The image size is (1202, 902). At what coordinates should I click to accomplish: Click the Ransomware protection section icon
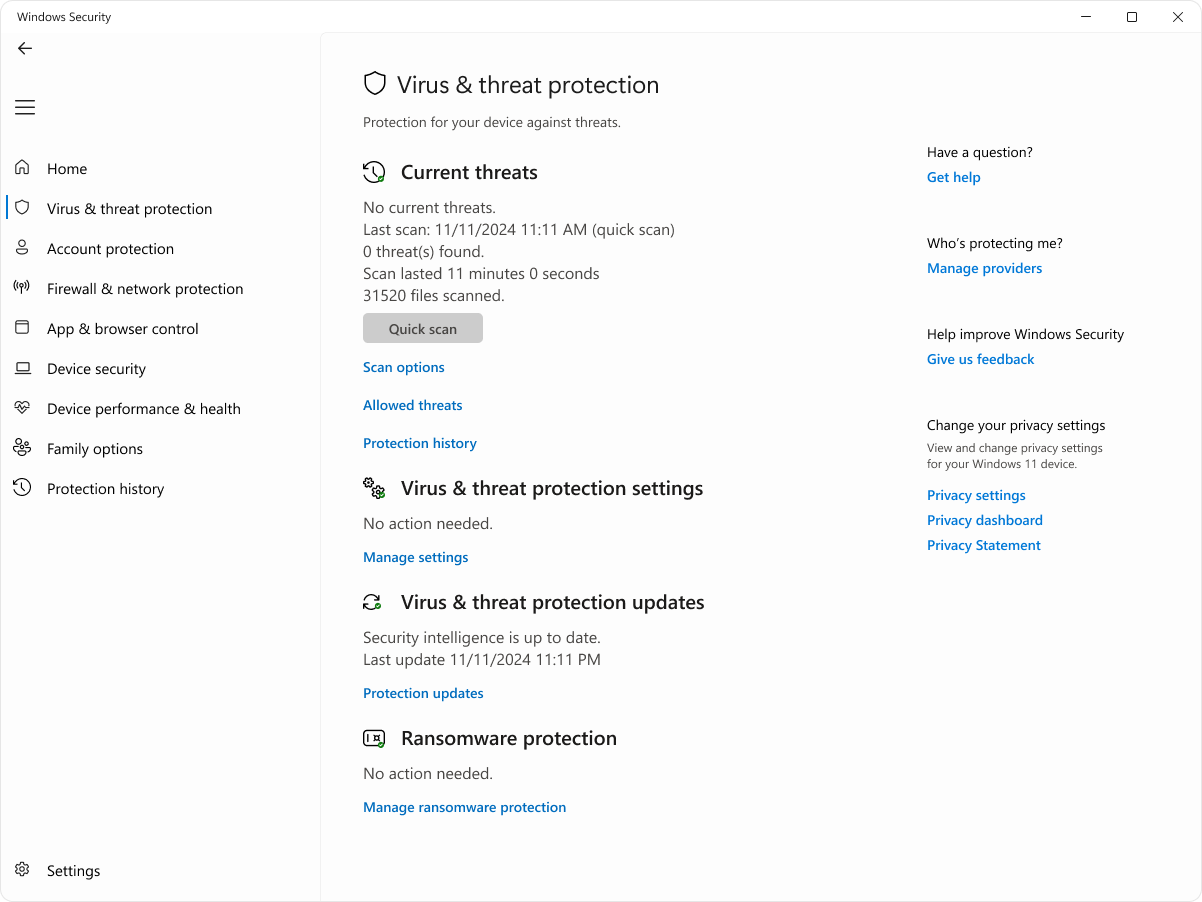[374, 738]
